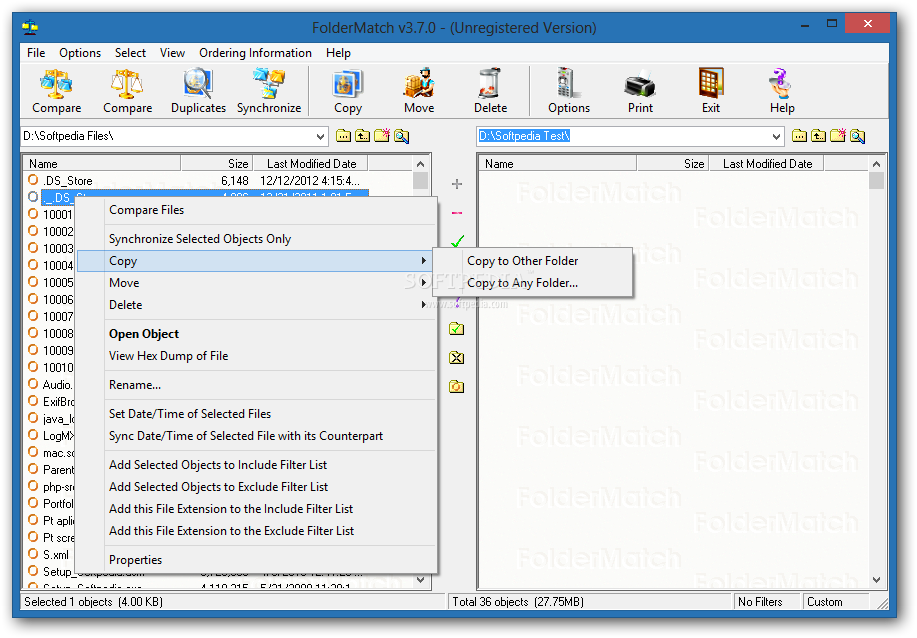Viewport: 917px width, 638px height.
Task: Expand the Move submenu arrow
Action: pyautogui.click(x=423, y=282)
